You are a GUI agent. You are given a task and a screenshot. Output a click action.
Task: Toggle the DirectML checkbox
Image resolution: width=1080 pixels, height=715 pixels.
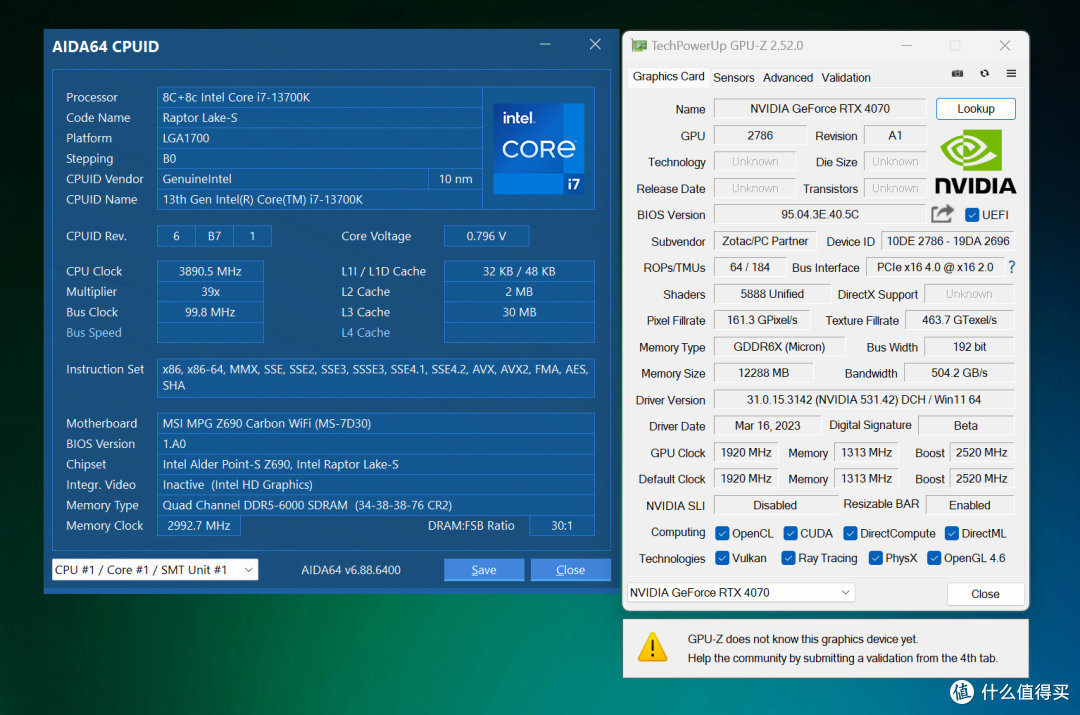(952, 533)
